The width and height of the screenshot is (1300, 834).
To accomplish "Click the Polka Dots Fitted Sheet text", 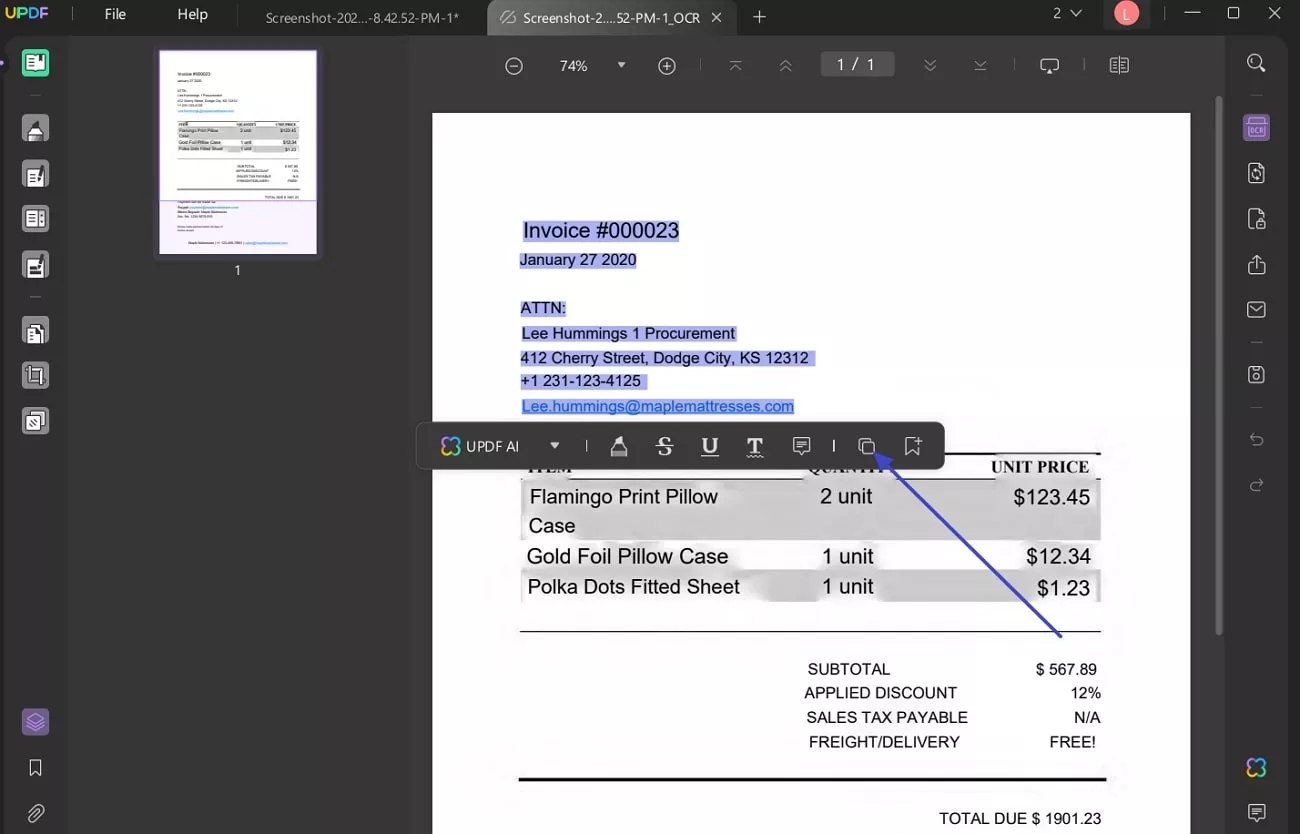I will (x=633, y=587).
